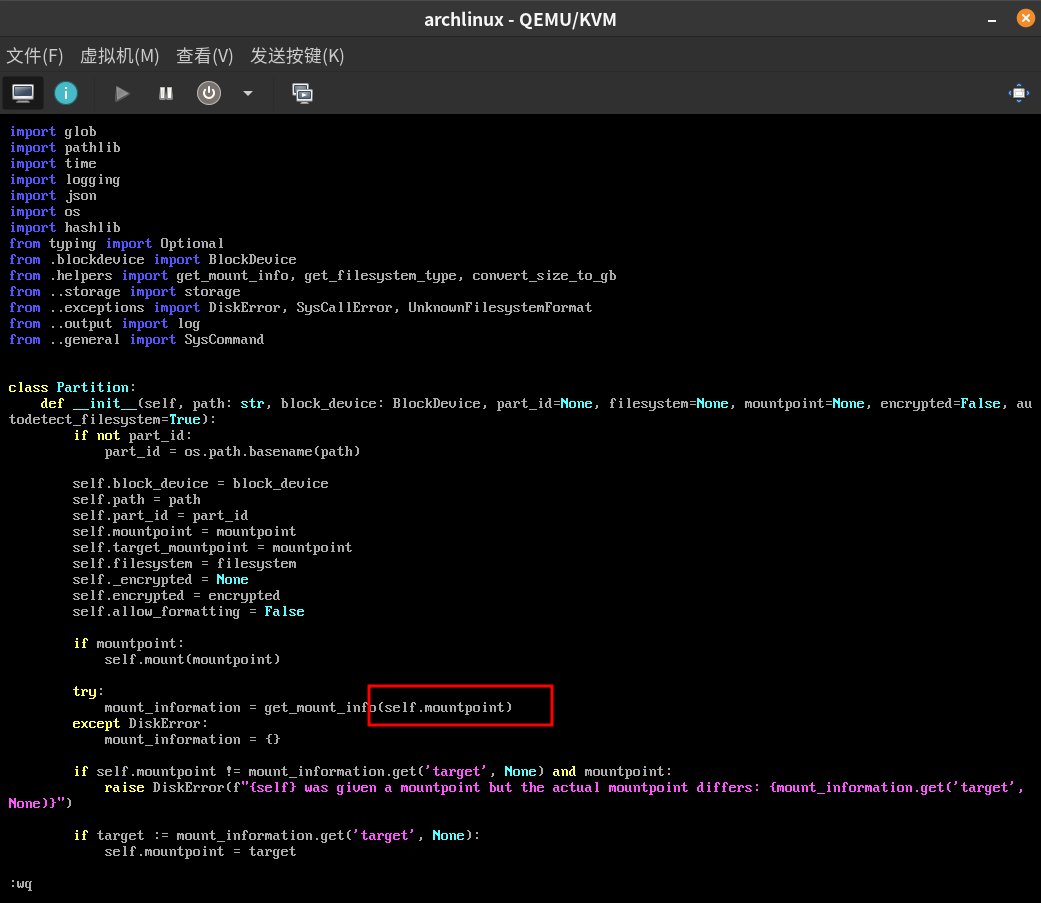Click 'self.filesystem = filesystem' line
This screenshot has height=903, width=1041.
point(185,564)
